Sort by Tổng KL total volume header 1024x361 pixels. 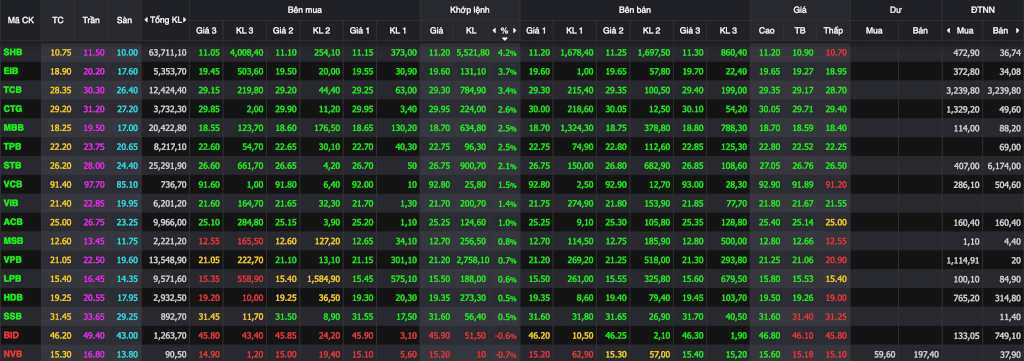click(x=166, y=20)
